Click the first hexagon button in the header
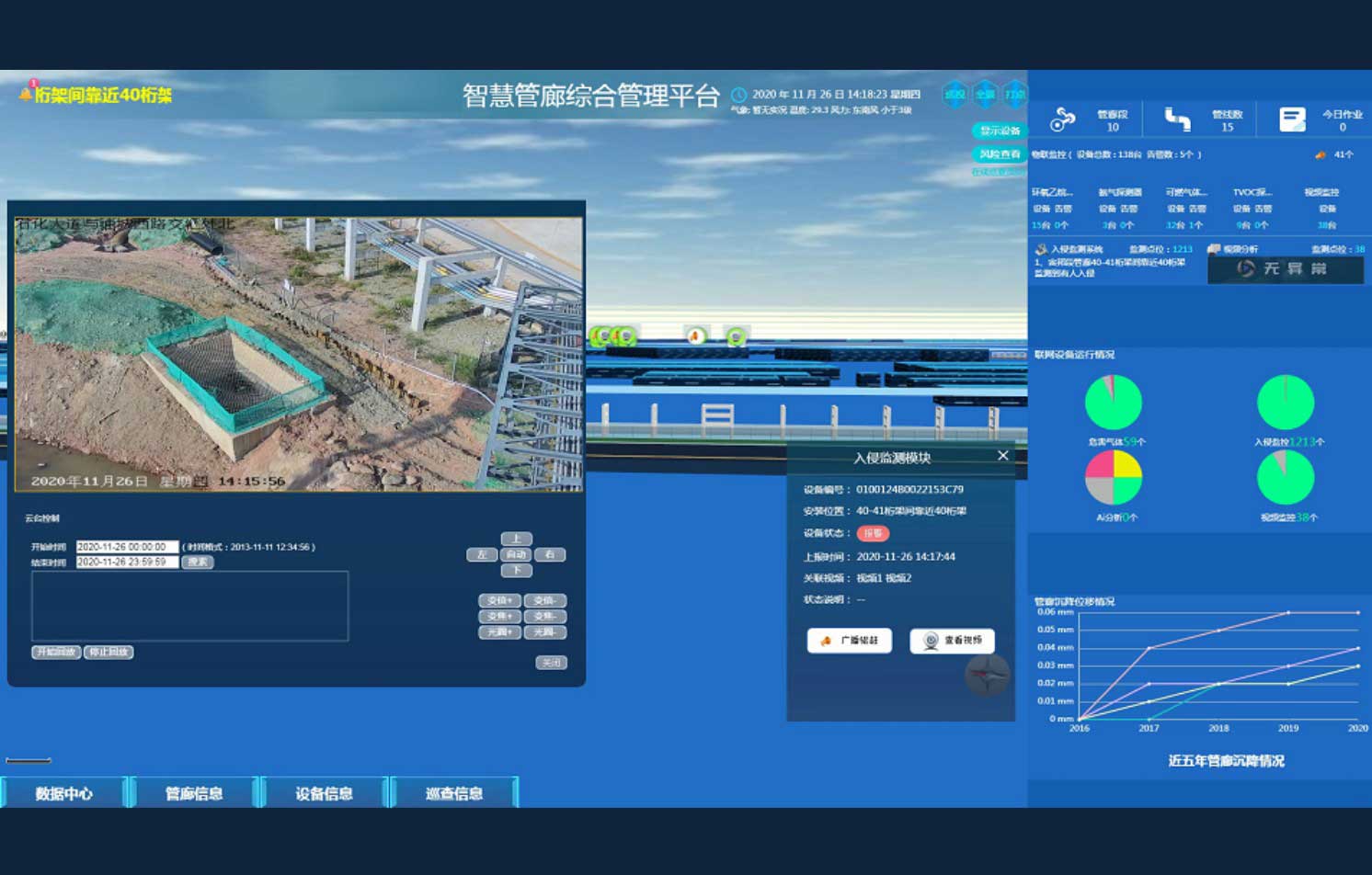1372x875 pixels. point(955,94)
